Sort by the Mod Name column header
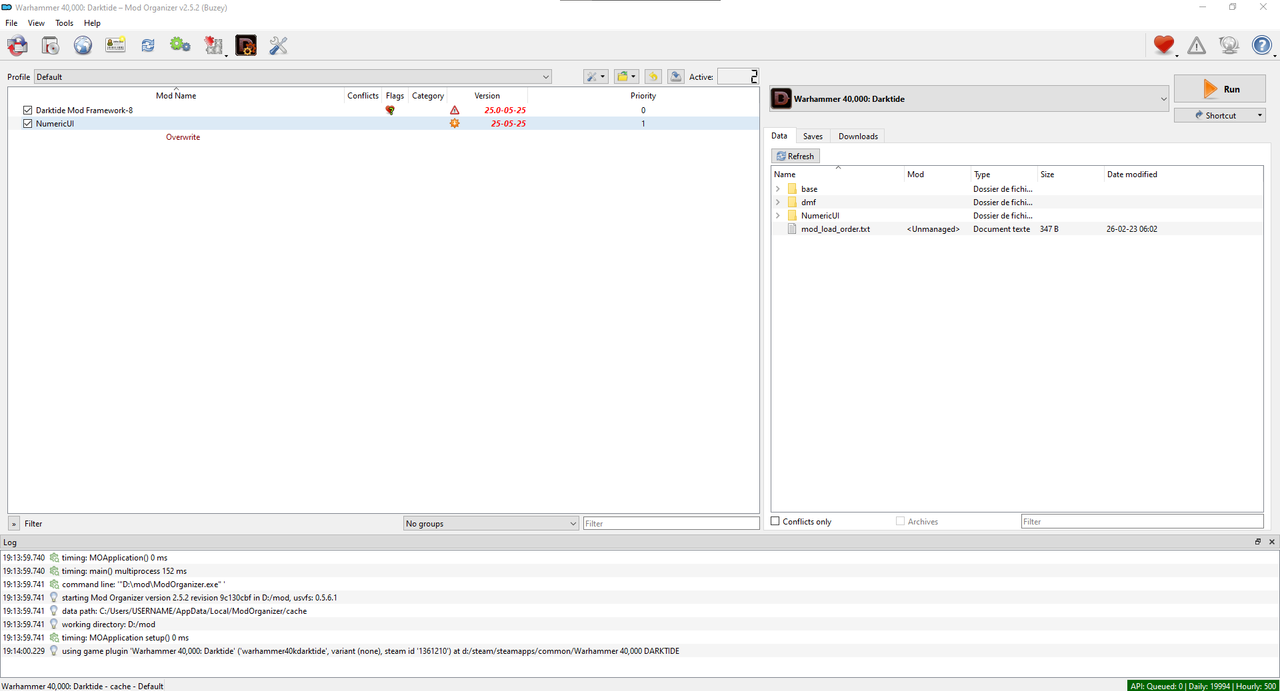 point(176,96)
